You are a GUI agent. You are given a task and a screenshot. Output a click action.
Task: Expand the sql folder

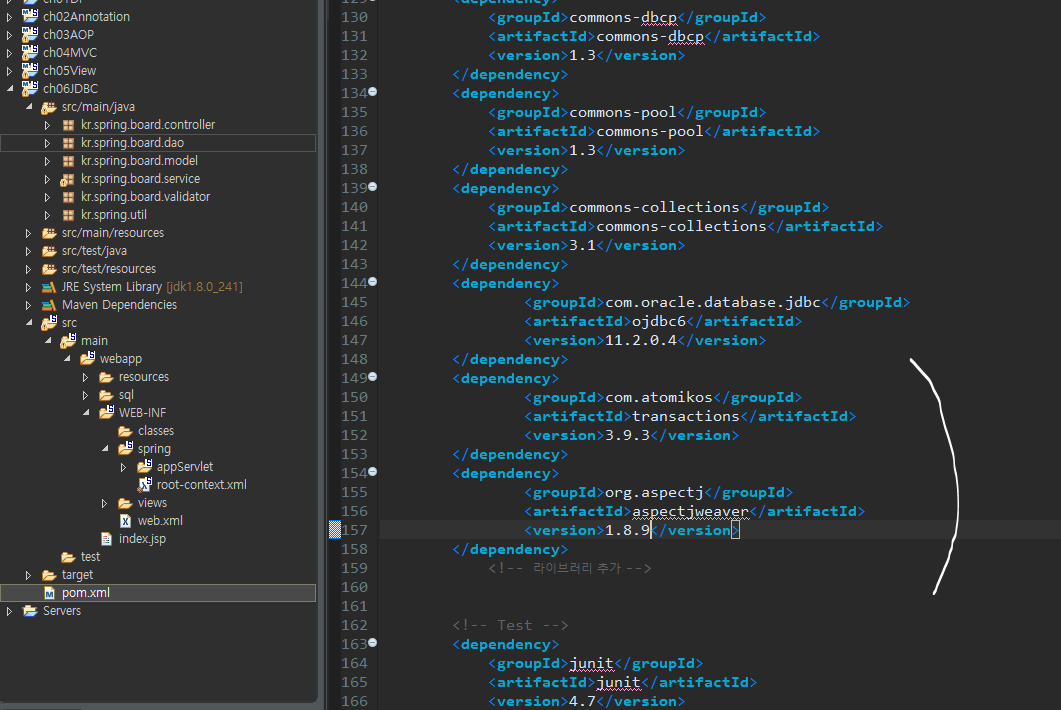pyautogui.click(x=85, y=395)
